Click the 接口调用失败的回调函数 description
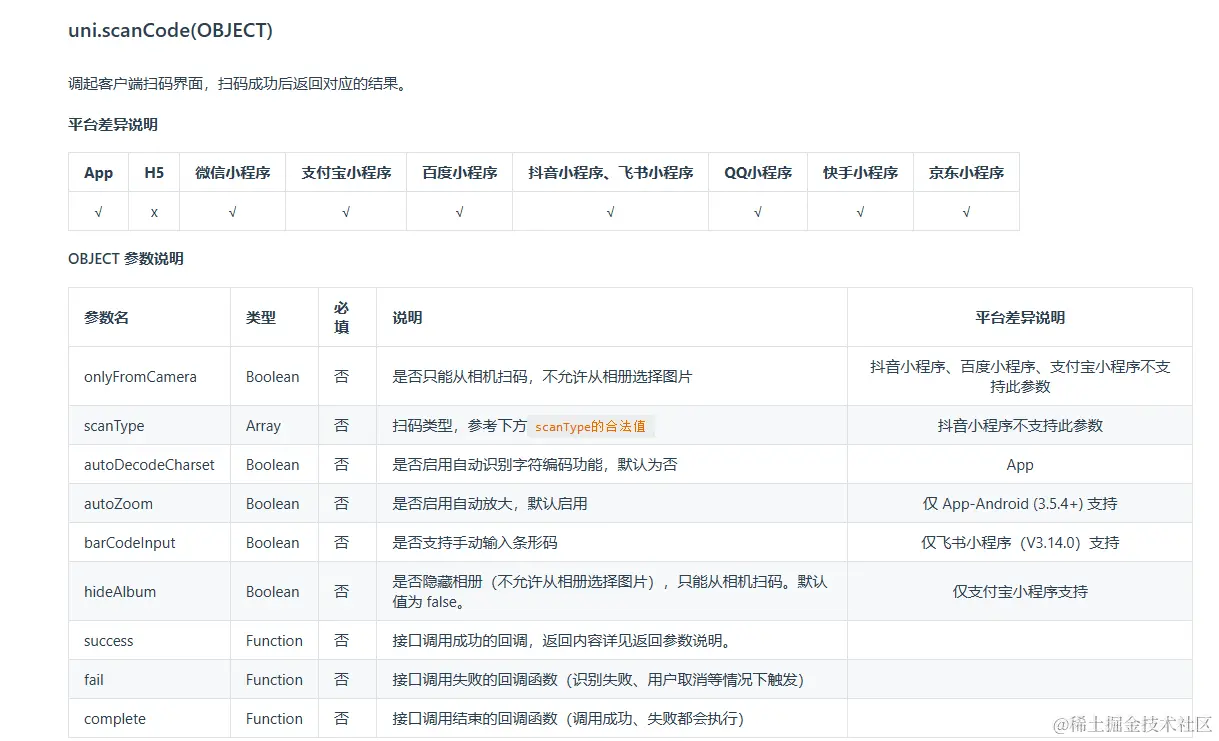1219x741 pixels. [598, 680]
